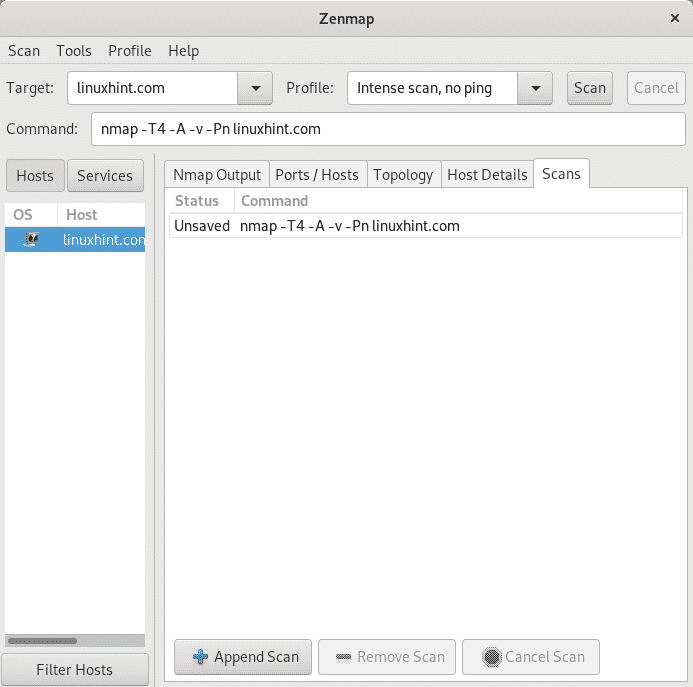This screenshot has height=687, width=693.
Task: Start the scan with the Scan button
Action: coord(590,88)
